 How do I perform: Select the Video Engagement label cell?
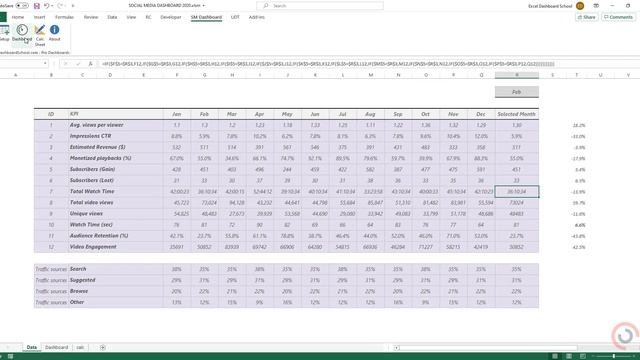click(116, 247)
